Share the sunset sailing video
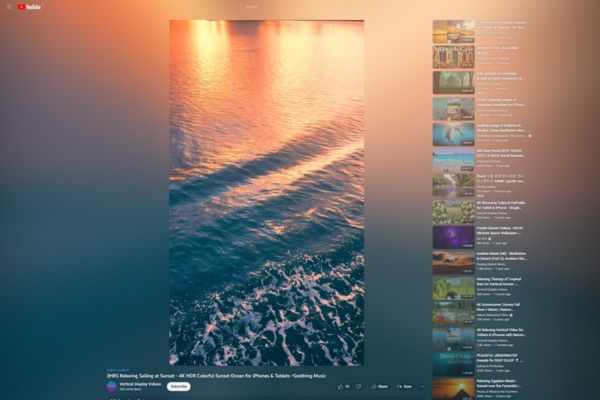 pyautogui.click(x=379, y=387)
